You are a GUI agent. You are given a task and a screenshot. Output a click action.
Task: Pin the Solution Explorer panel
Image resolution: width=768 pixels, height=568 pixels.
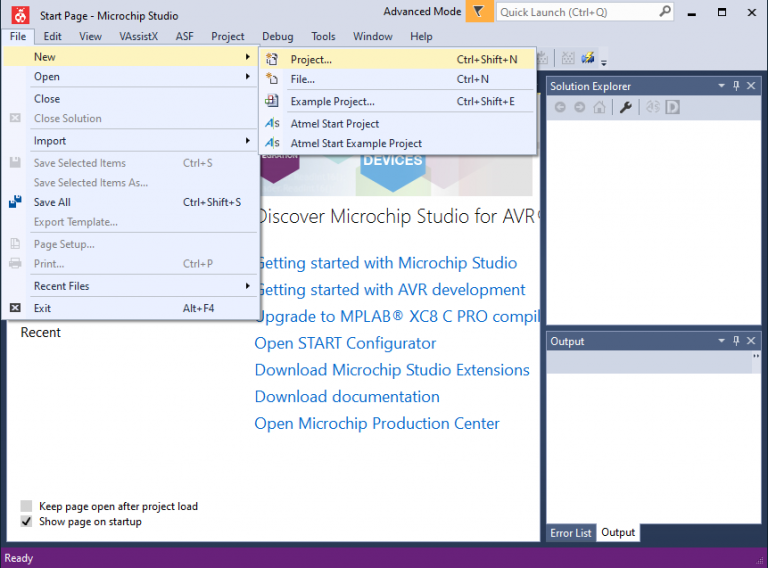pos(737,86)
